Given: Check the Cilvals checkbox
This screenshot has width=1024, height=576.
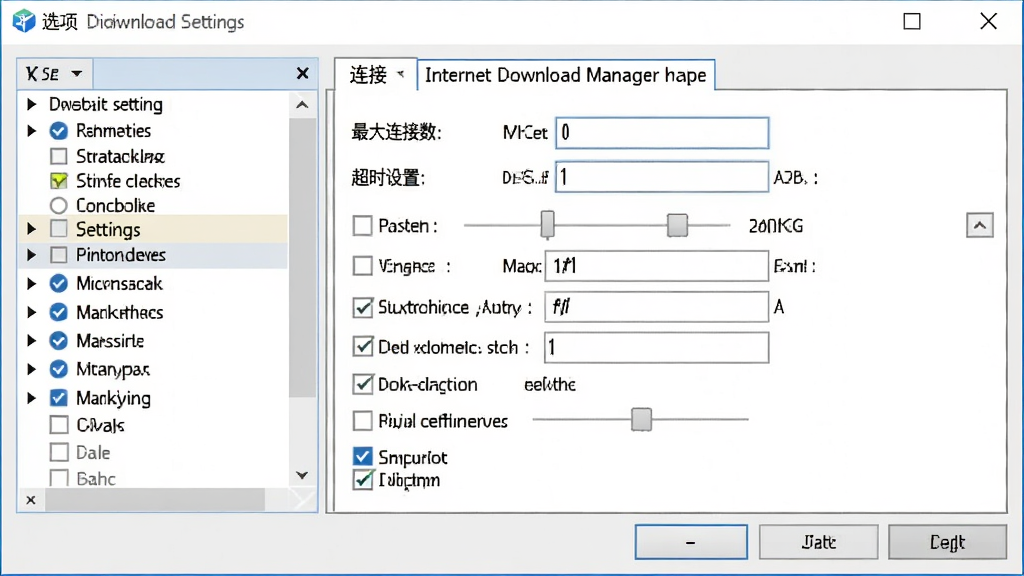Looking at the screenshot, I should click(x=59, y=425).
